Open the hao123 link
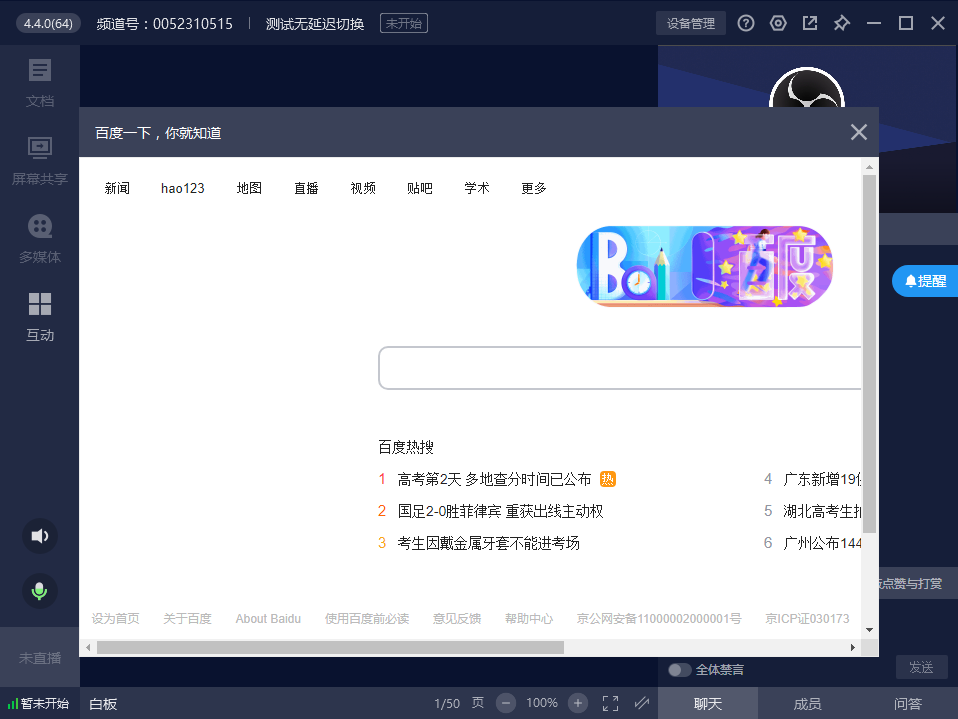This screenshot has width=958, height=719. [x=183, y=188]
